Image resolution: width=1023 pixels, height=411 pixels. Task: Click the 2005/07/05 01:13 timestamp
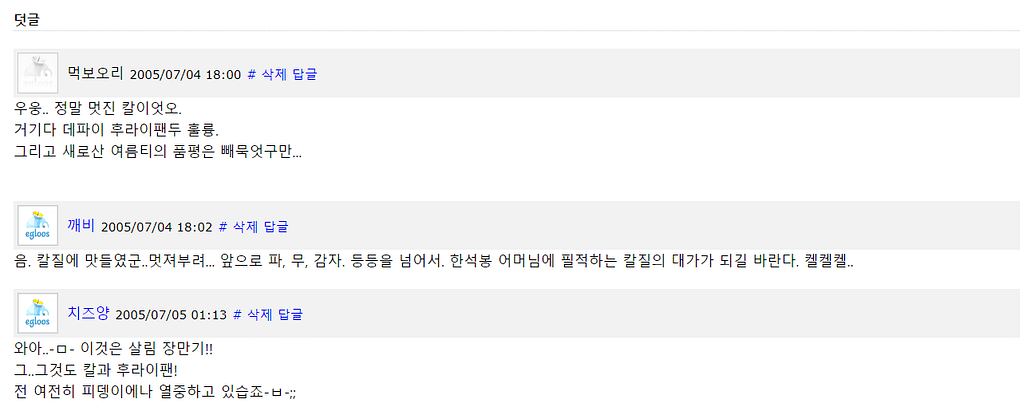coord(172,314)
